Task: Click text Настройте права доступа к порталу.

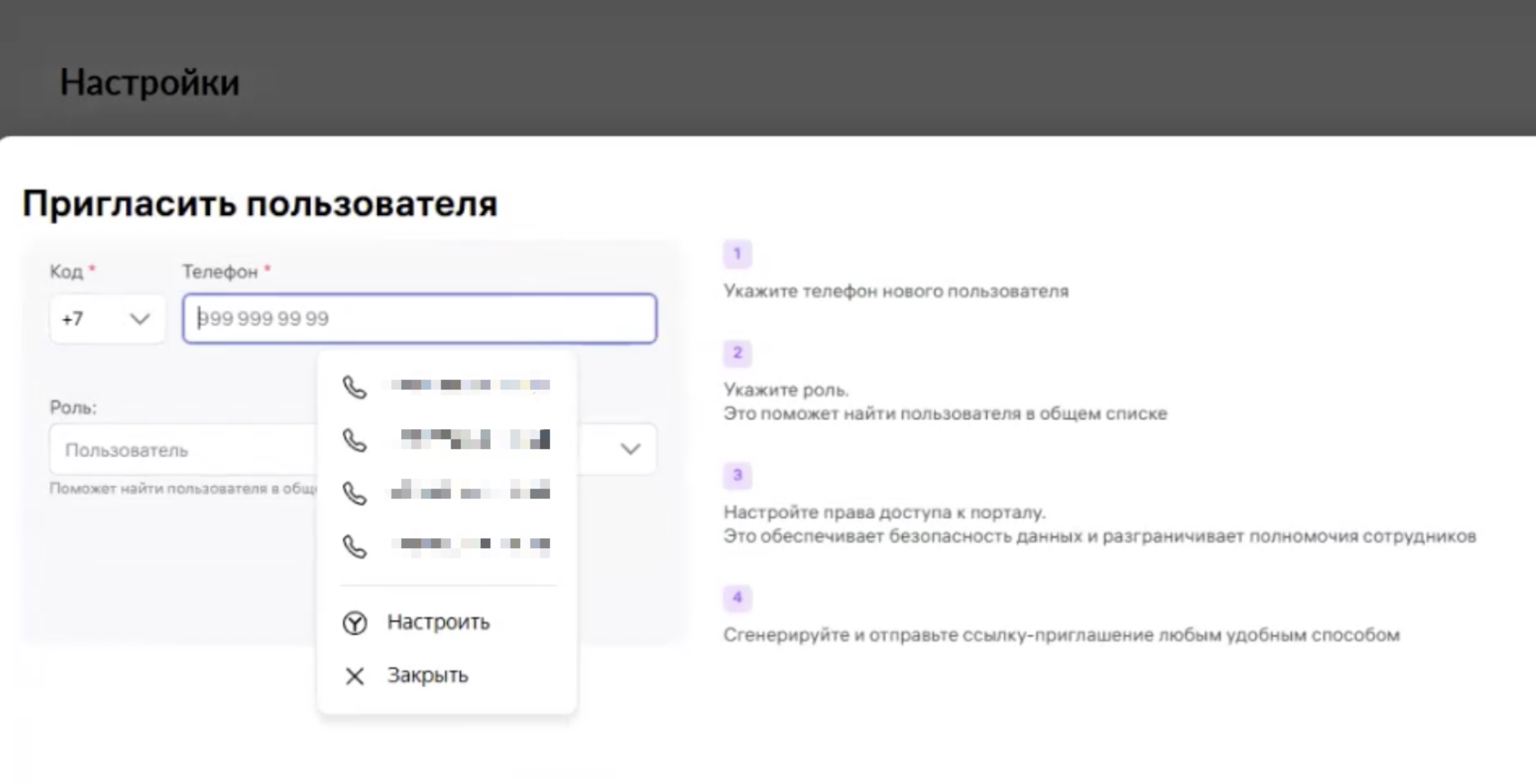Action: (885, 512)
